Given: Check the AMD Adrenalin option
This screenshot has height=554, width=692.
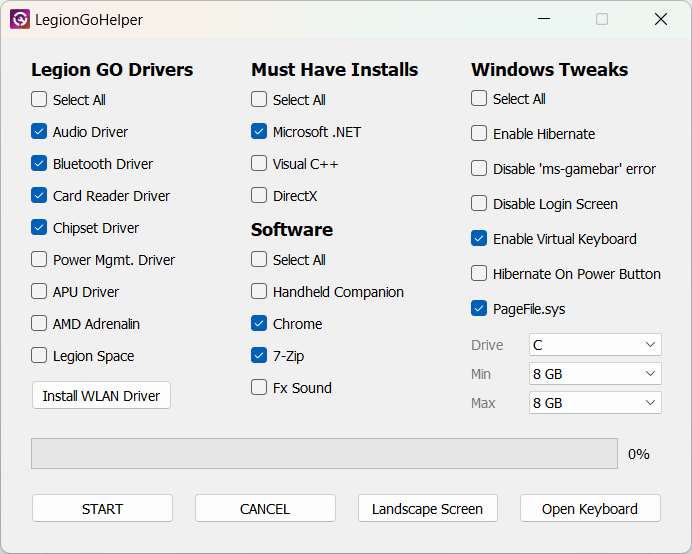Looking at the screenshot, I should pyautogui.click(x=39, y=324).
